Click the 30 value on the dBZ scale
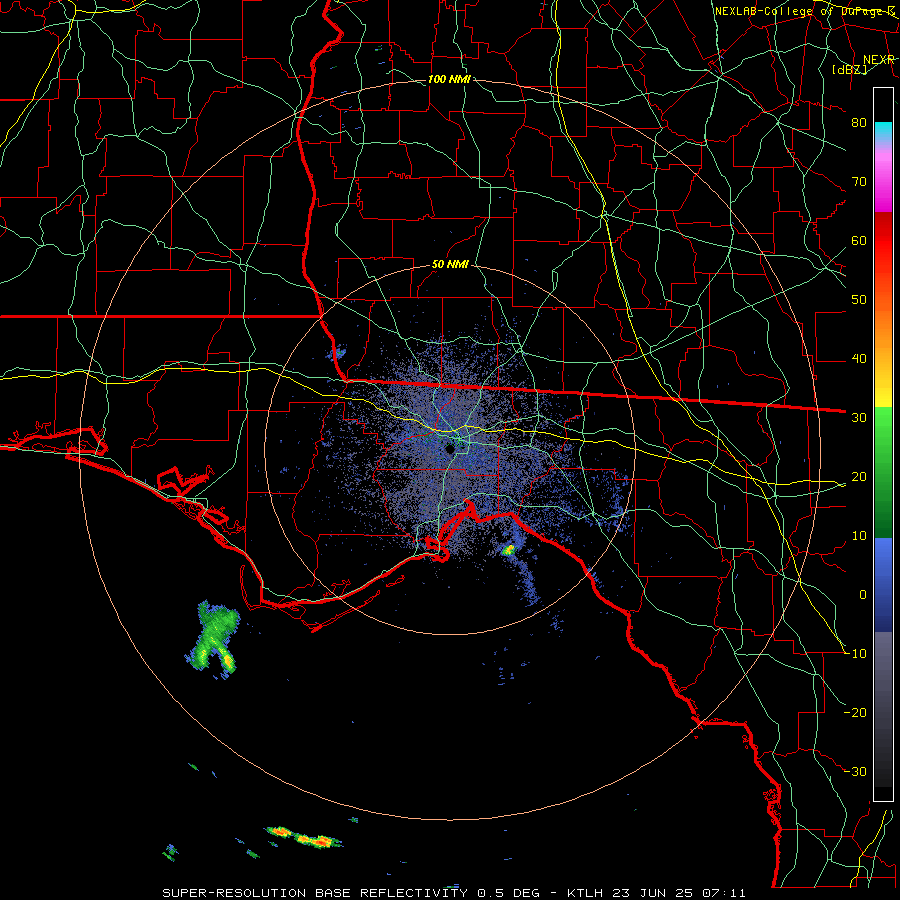 pos(859,418)
